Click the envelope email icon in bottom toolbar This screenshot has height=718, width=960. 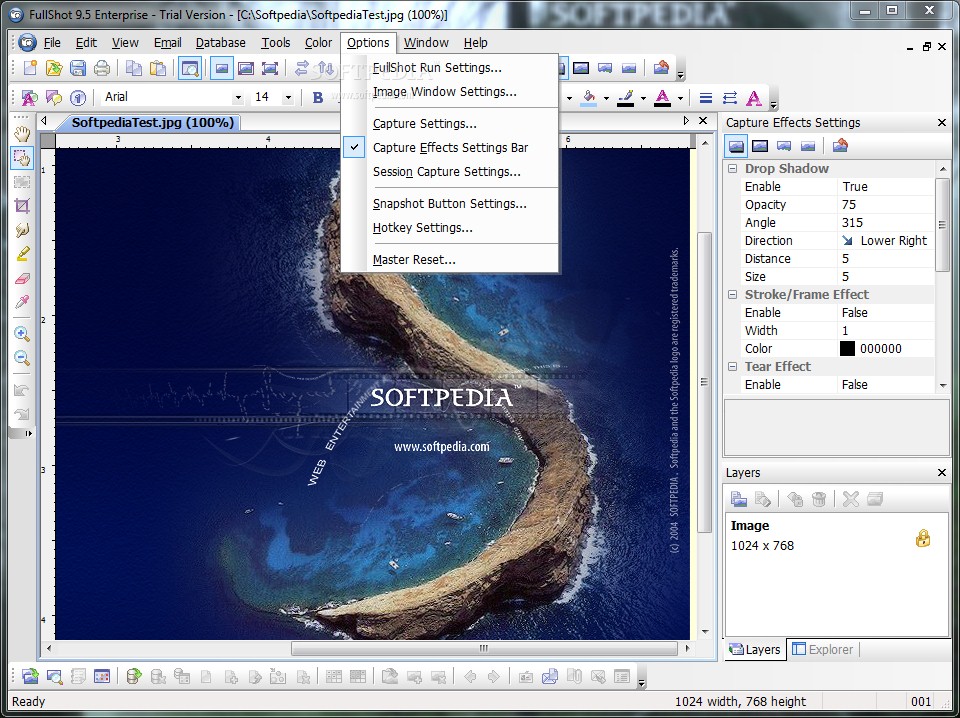550,676
